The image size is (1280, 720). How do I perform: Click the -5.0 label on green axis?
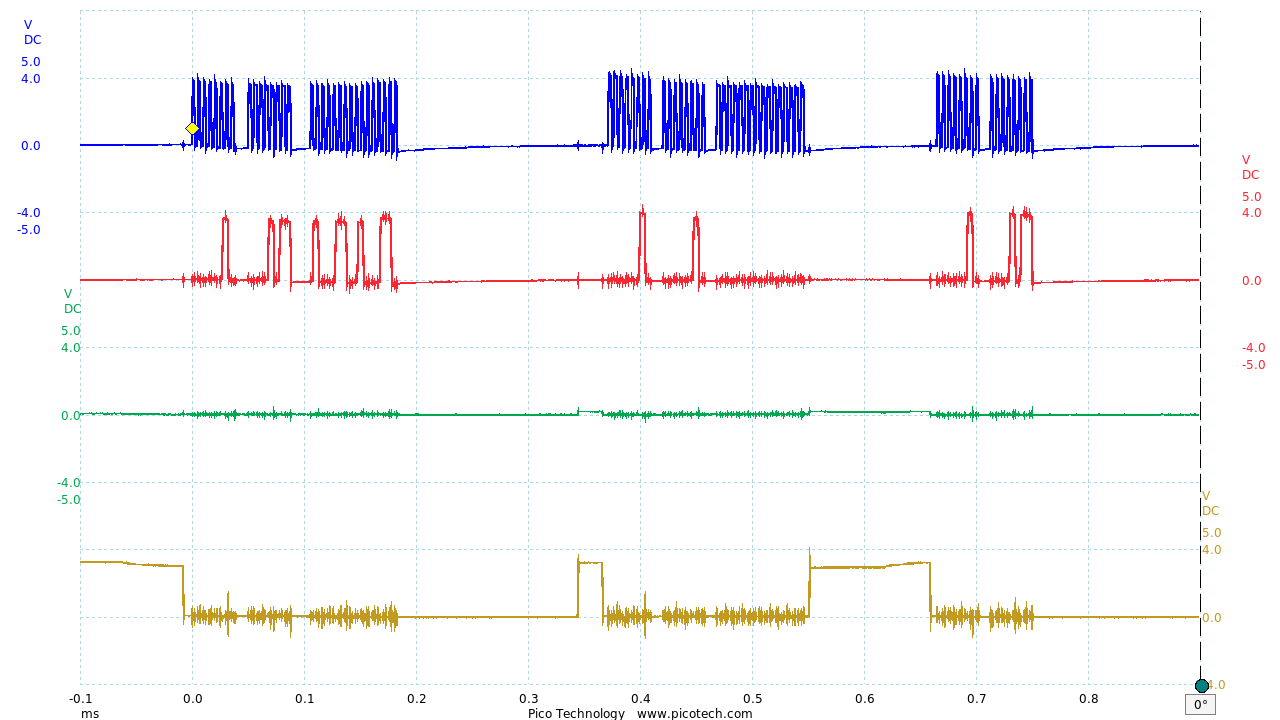[x=68, y=497]
